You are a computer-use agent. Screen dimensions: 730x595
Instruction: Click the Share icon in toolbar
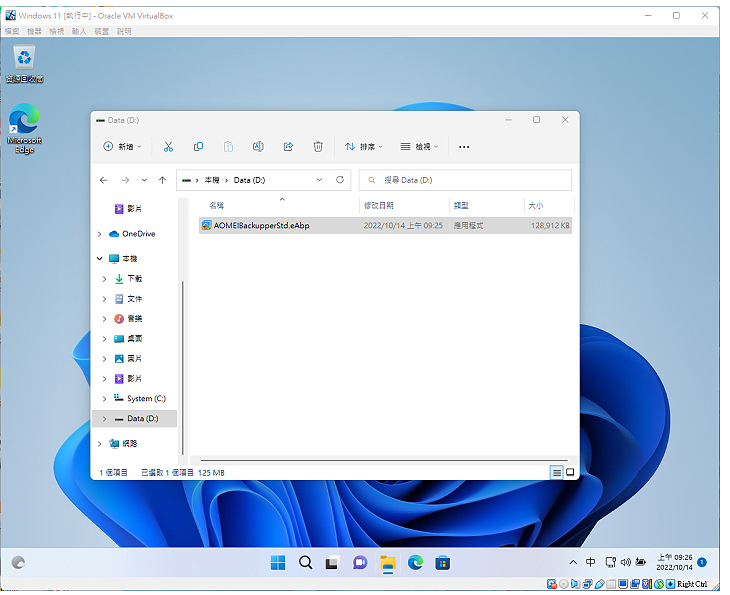[288, 147]
